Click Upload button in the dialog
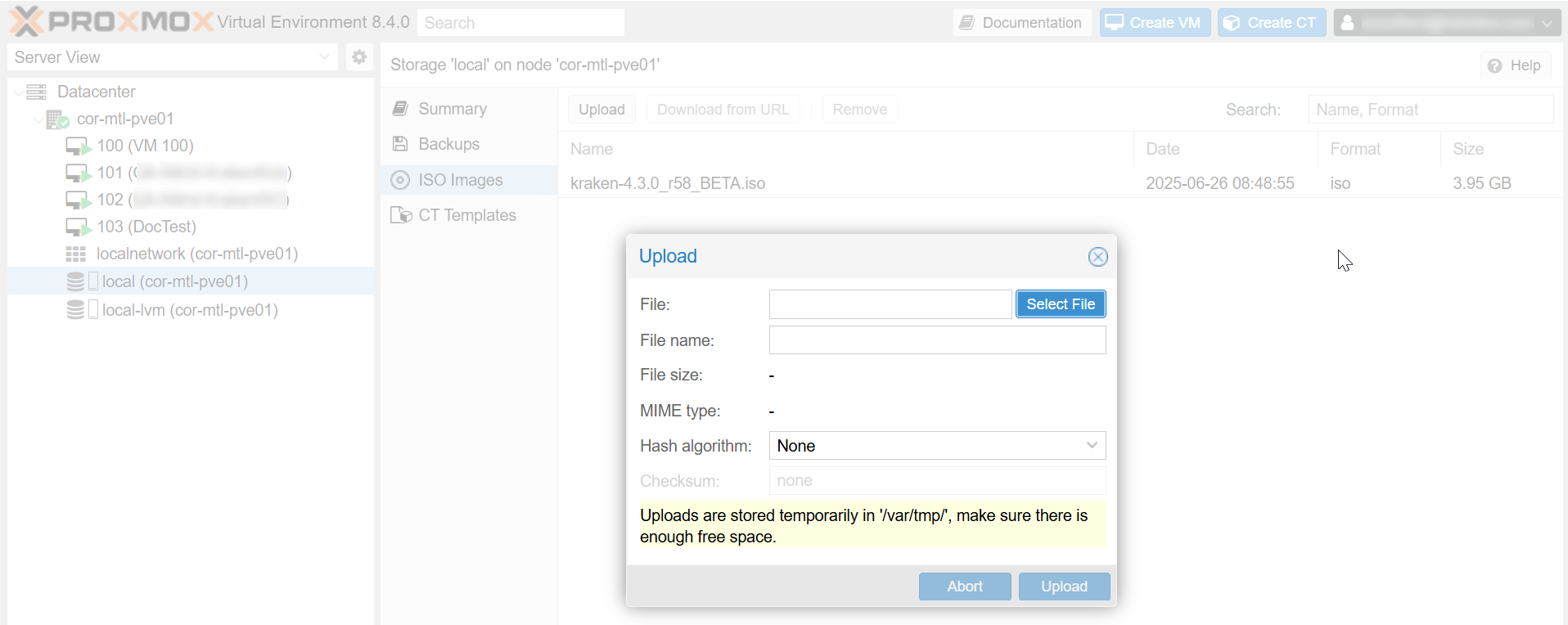1568x625 pixels. [x=1064, y=587]
